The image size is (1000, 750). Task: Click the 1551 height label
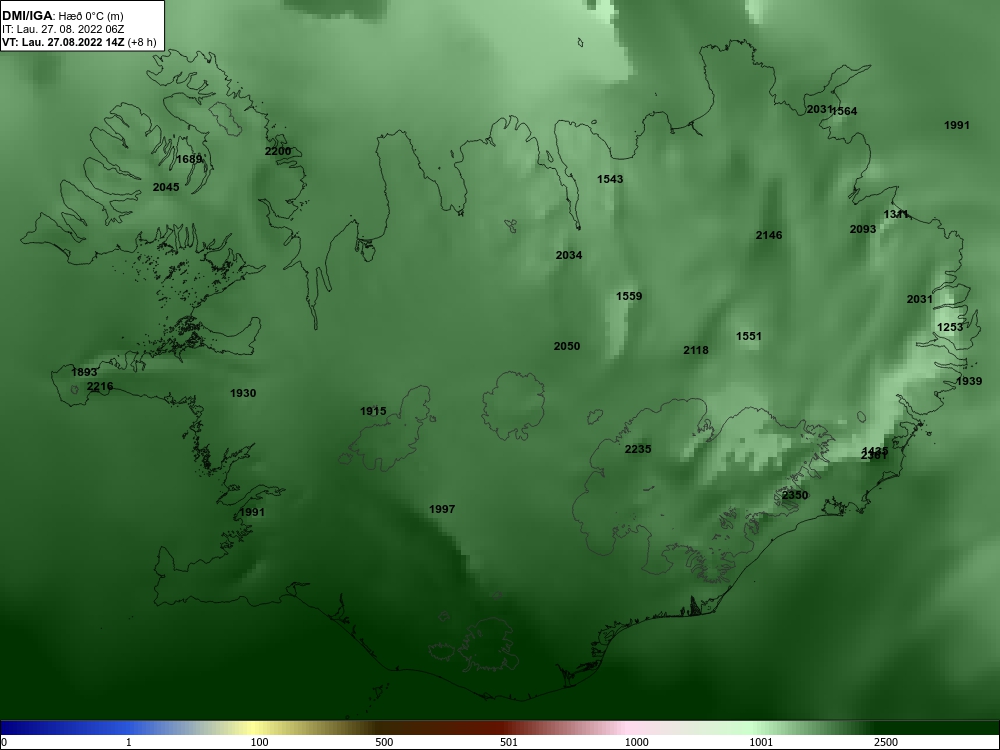749,335
